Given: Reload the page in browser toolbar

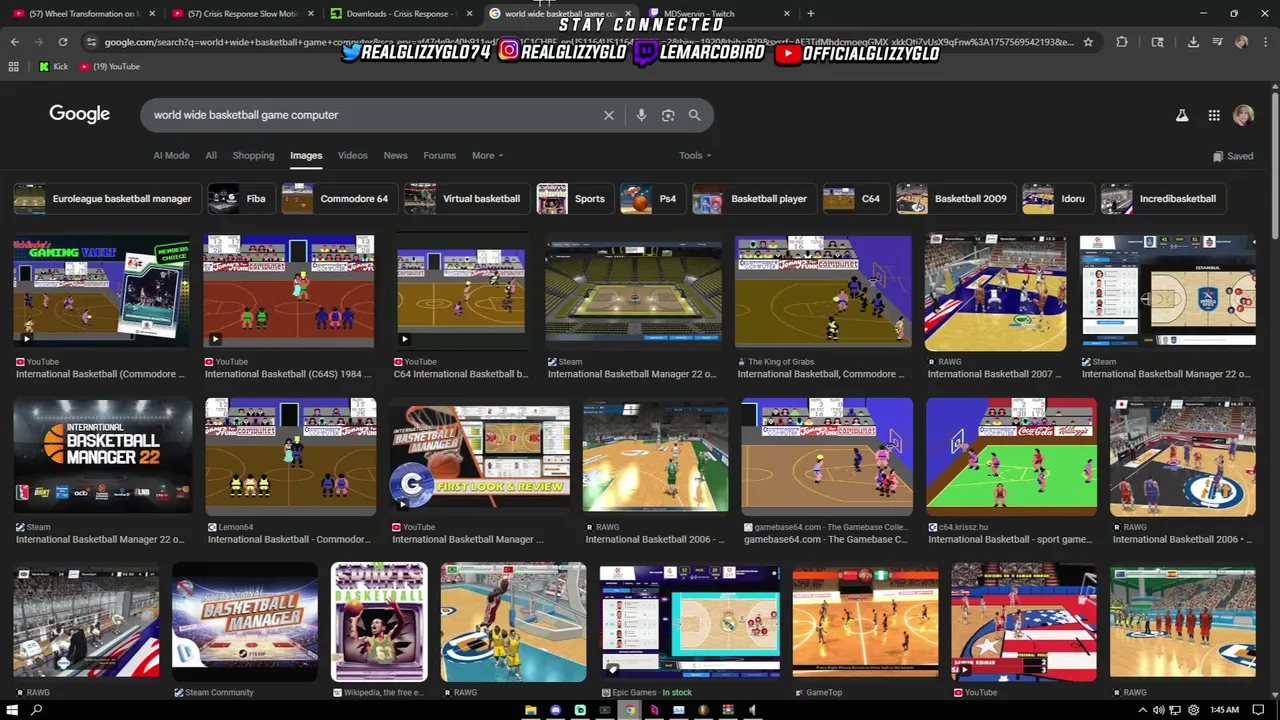Looking at the screenshot, I should [x=62, y=42].
